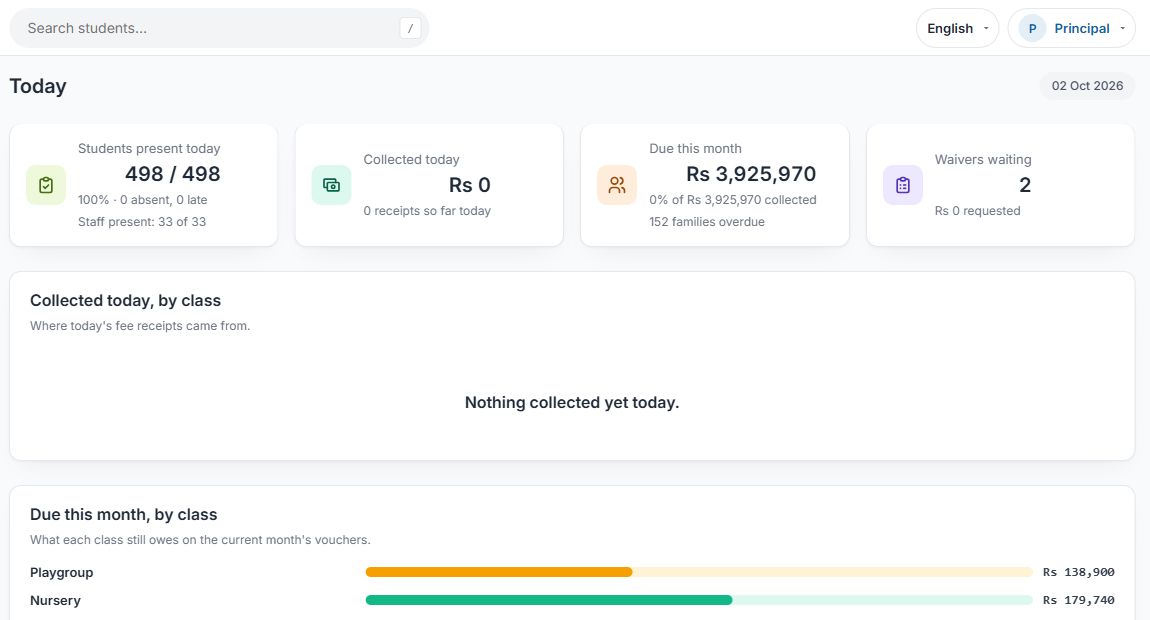Click the slash shortcut key badge

point(410,29)
